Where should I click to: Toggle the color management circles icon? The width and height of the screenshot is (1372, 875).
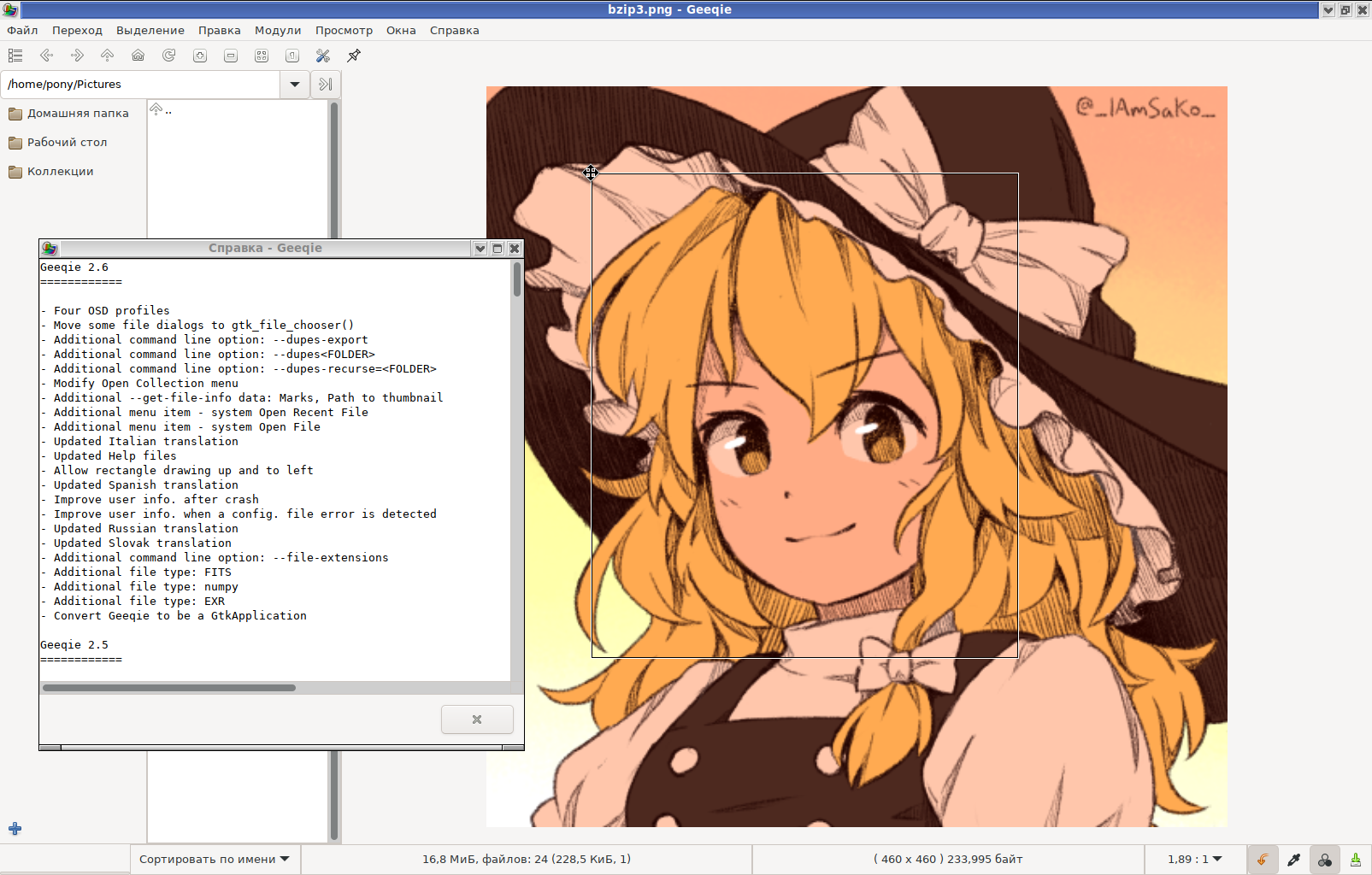point(1325,860)
